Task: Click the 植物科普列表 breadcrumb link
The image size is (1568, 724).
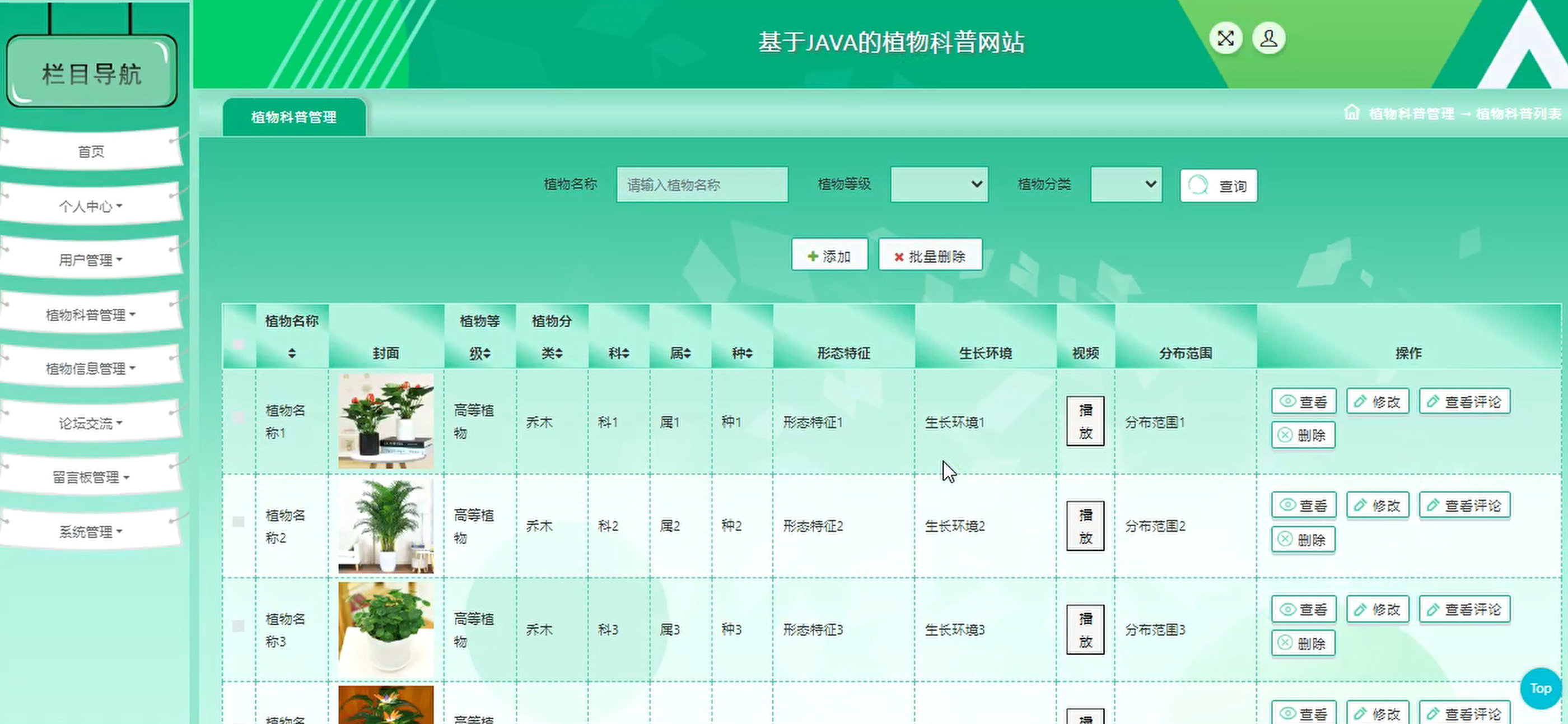Action: click(x=1518, y=114)
